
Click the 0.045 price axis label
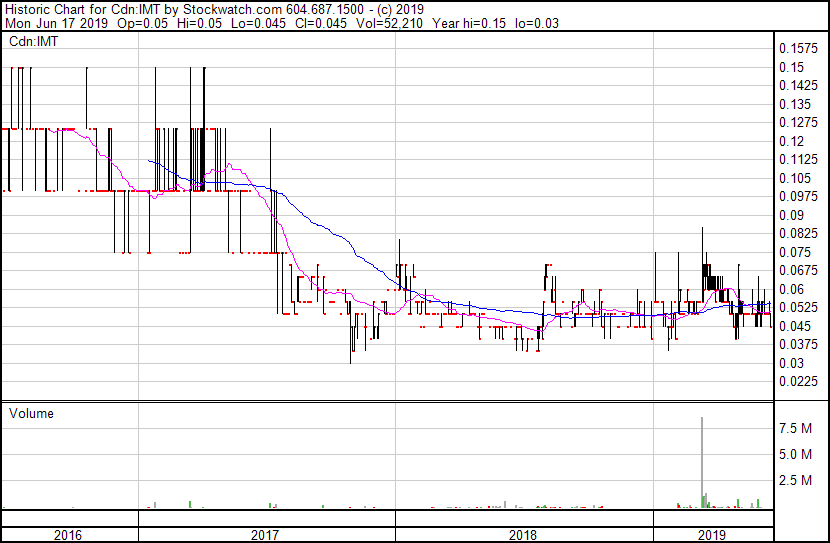point(795,326)
